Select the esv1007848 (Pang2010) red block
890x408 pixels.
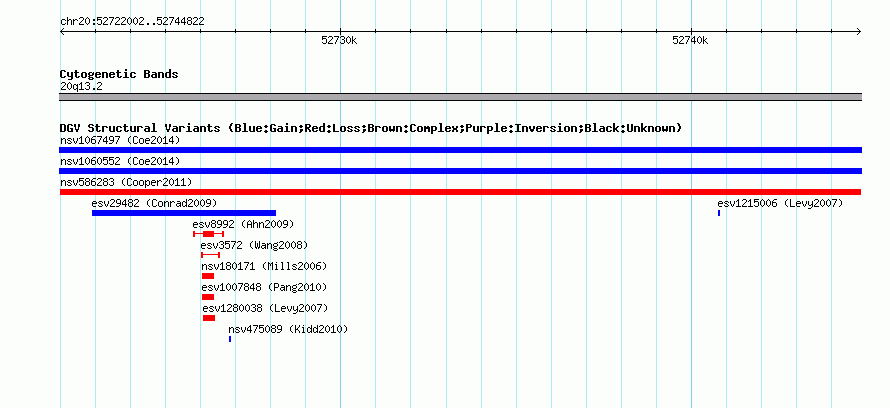pyautogui.click(x=208, y=297)
